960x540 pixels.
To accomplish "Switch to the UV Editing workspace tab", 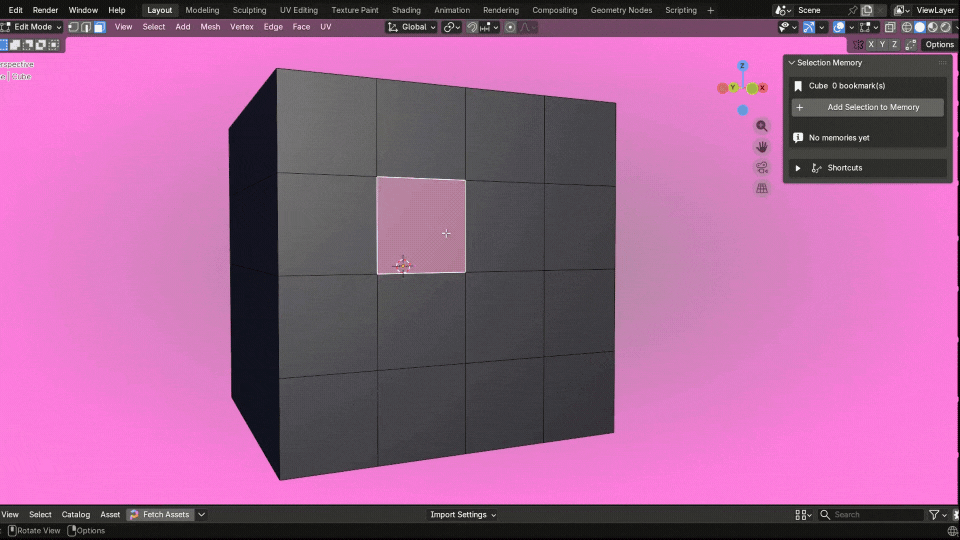I will coord(299,10).
